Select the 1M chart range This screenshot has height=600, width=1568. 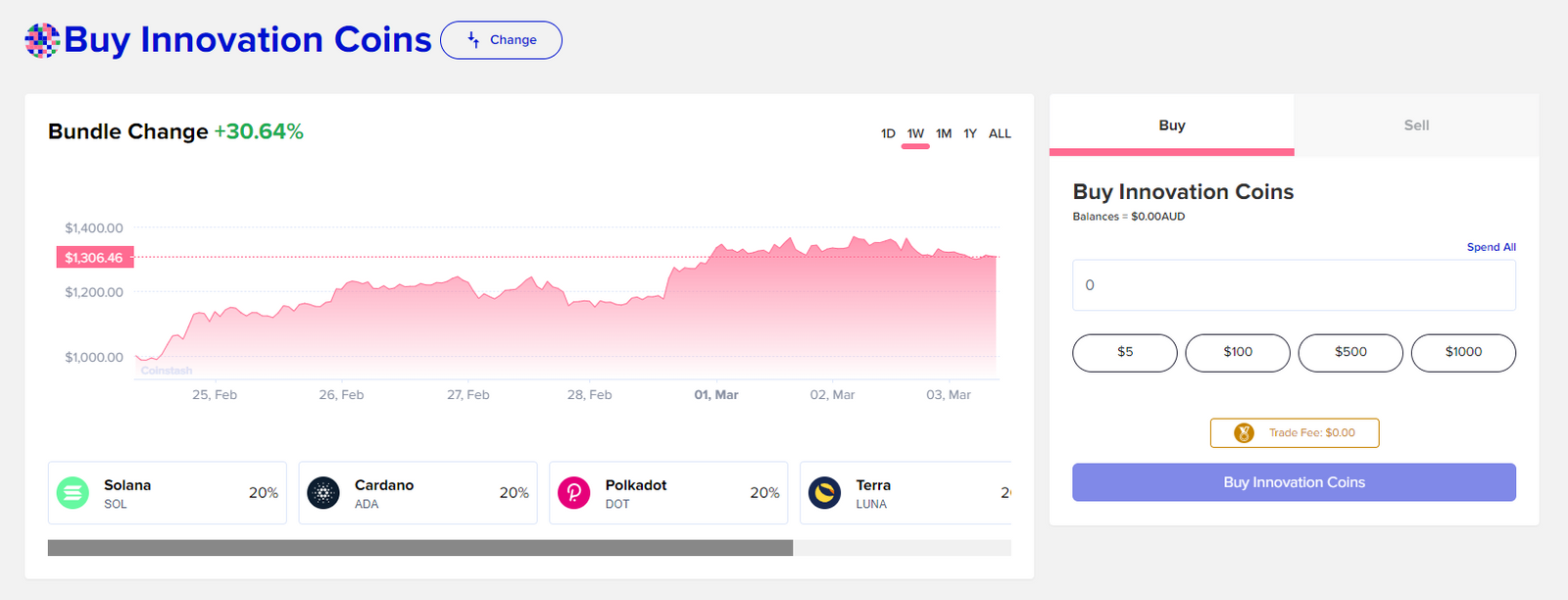944,133
